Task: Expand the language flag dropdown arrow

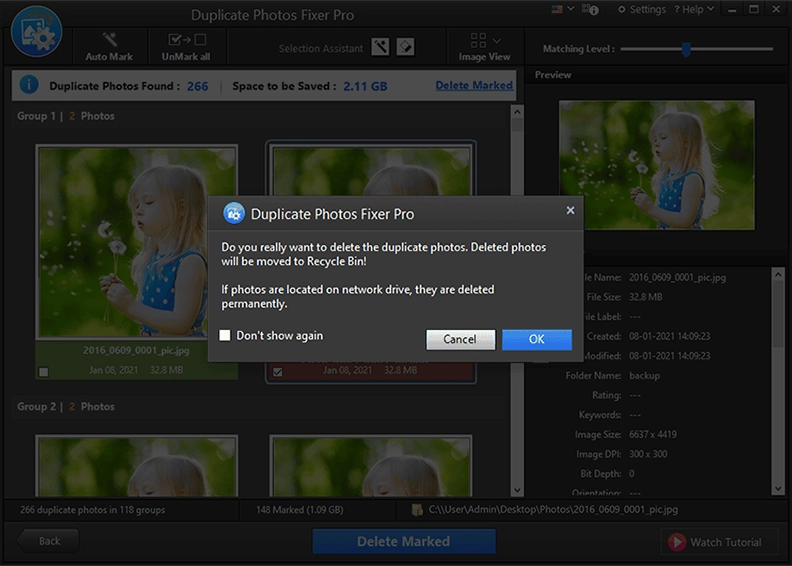Action: pos(571,9)
